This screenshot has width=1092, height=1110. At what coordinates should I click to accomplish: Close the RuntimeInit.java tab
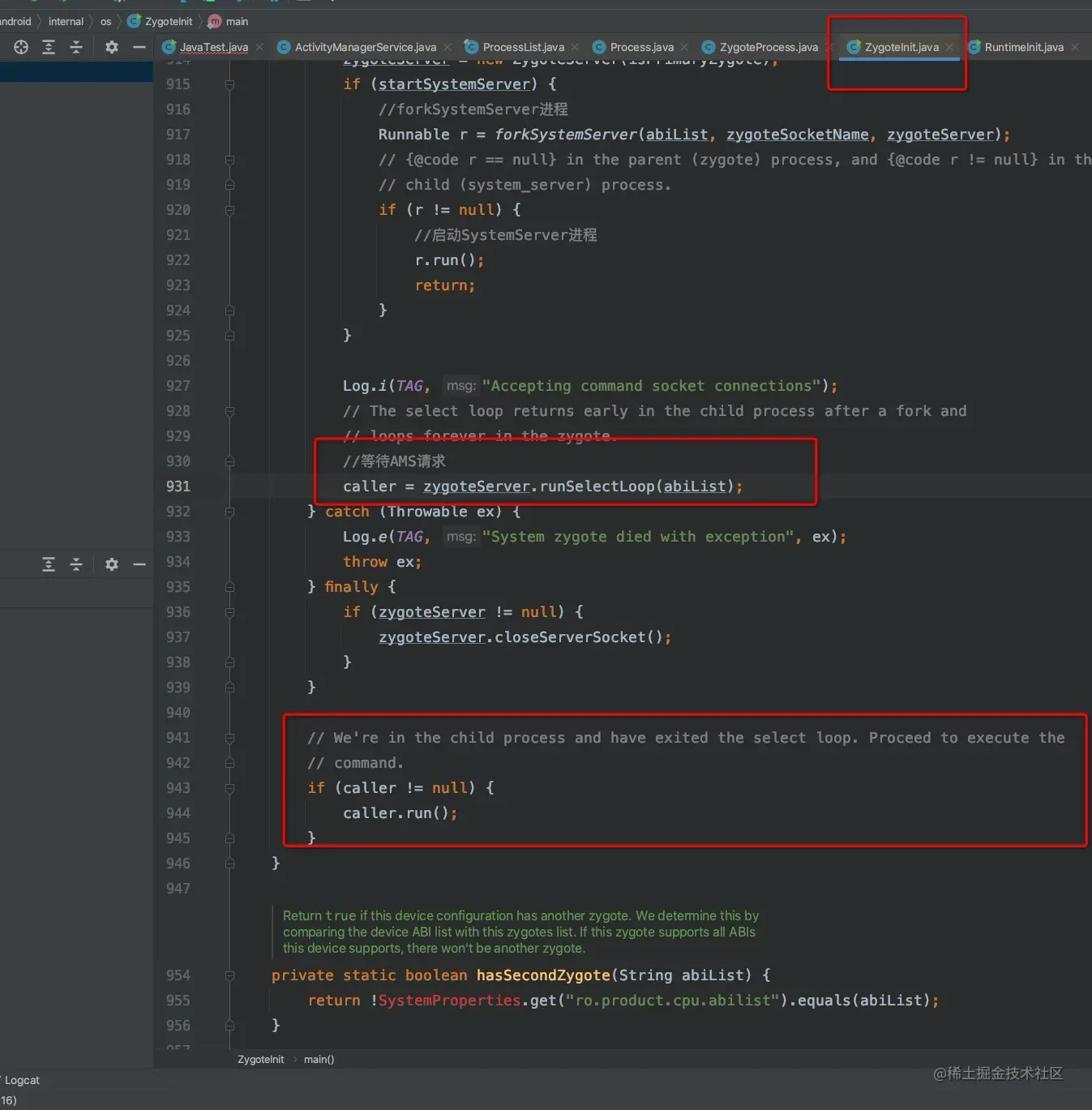pyautogui.click(x=1075, y=47)
